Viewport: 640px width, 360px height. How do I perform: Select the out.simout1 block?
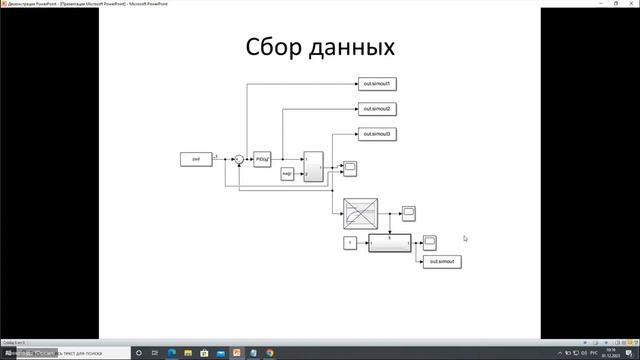pos(377,84)
